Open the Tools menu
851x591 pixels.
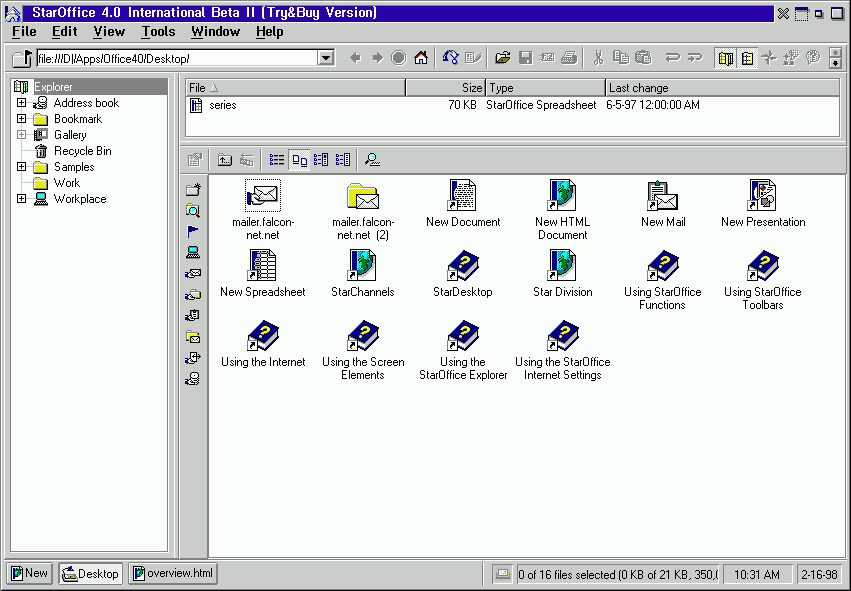coord(158,32)
